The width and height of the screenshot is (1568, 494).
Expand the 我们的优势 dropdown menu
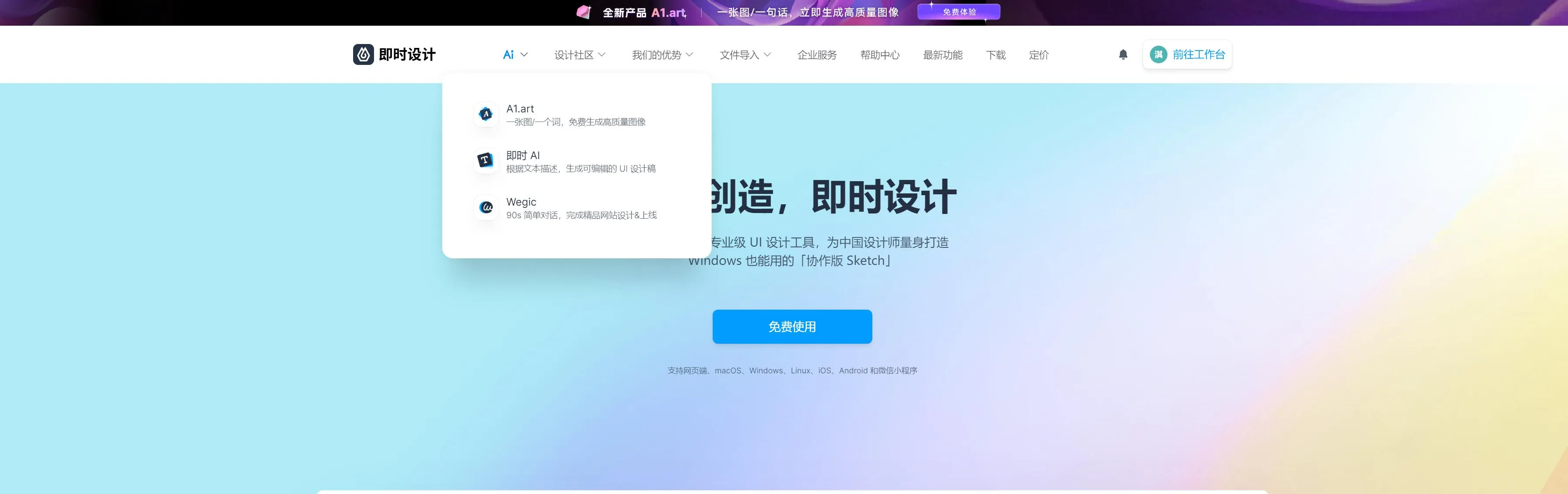(x=662, y=55)
